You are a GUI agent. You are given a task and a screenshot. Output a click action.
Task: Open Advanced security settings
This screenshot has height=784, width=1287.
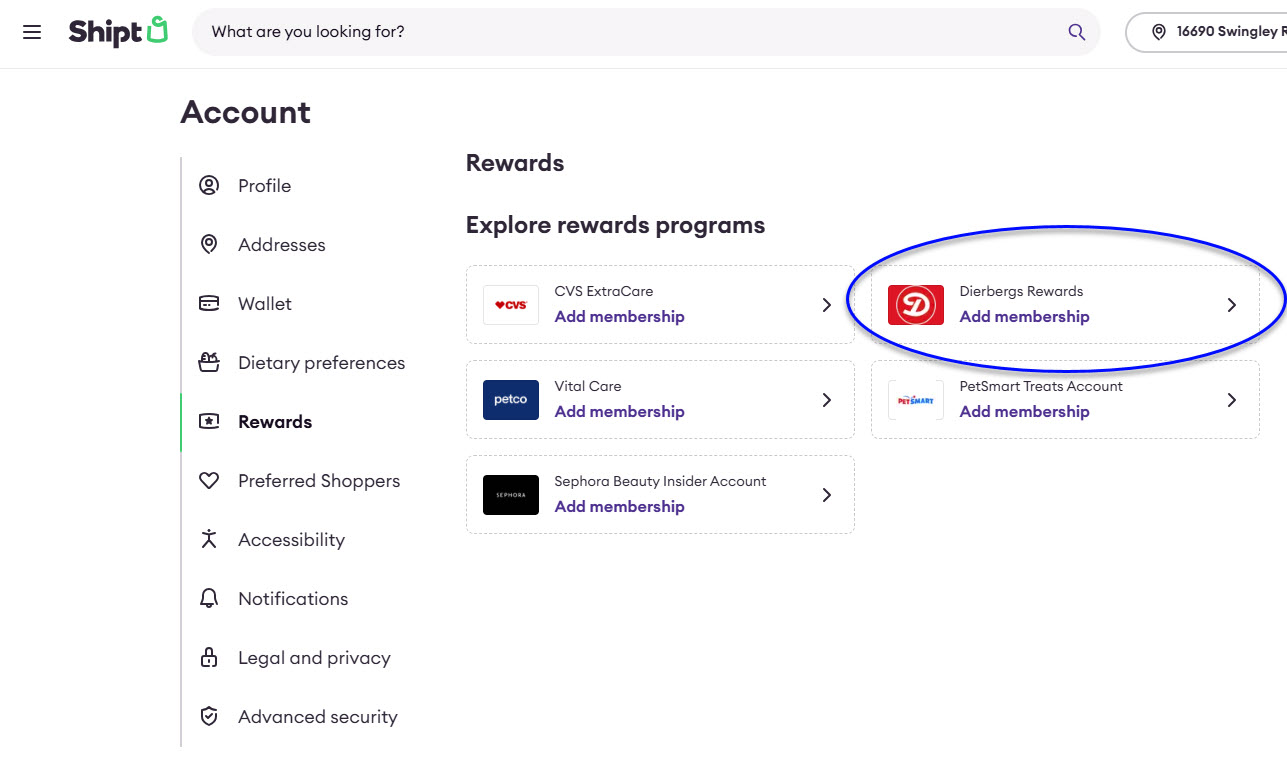pyautogui.click(x=318, y=717)
